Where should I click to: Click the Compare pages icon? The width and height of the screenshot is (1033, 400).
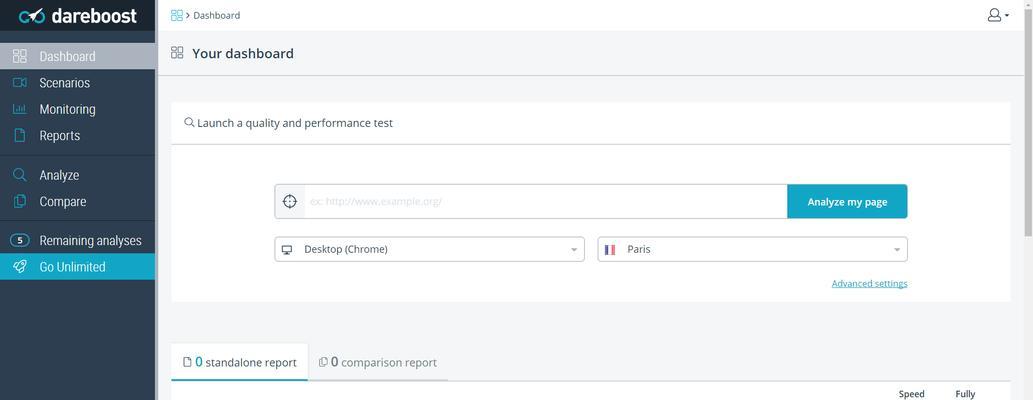click(20, 201)
